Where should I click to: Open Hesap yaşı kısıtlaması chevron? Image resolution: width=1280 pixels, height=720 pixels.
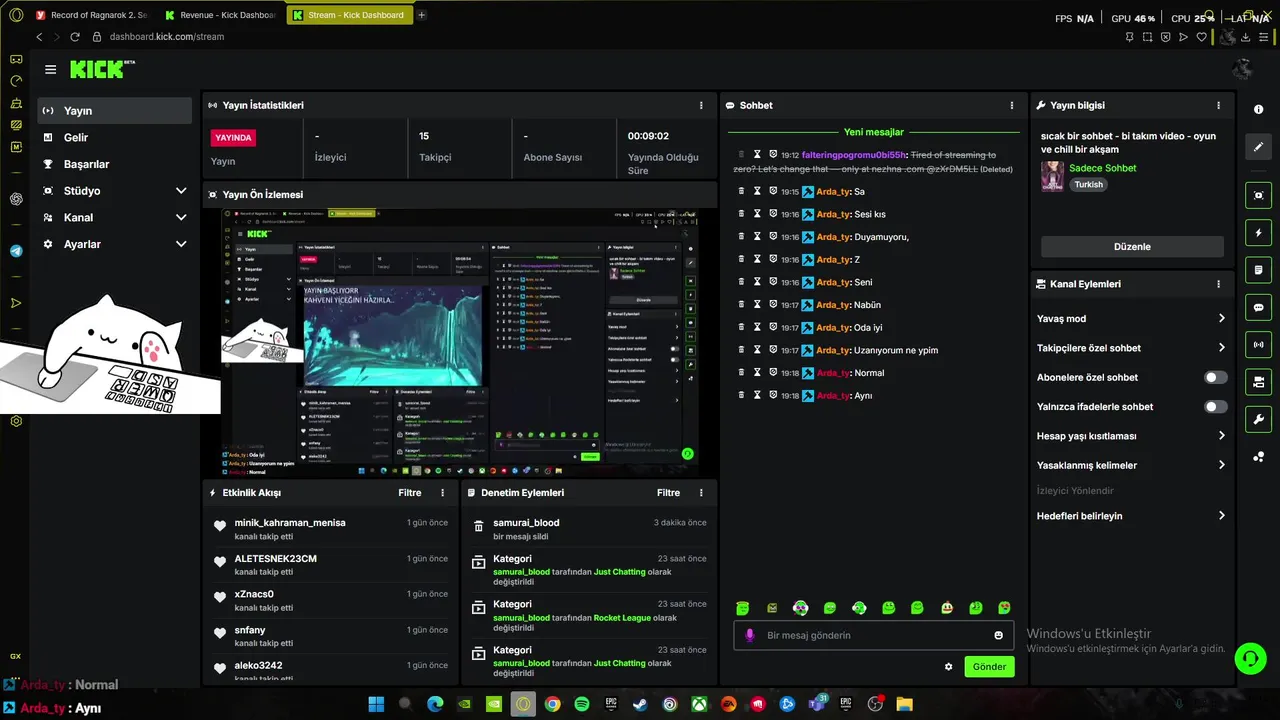pyautogui.click(x=1221, y=436)
